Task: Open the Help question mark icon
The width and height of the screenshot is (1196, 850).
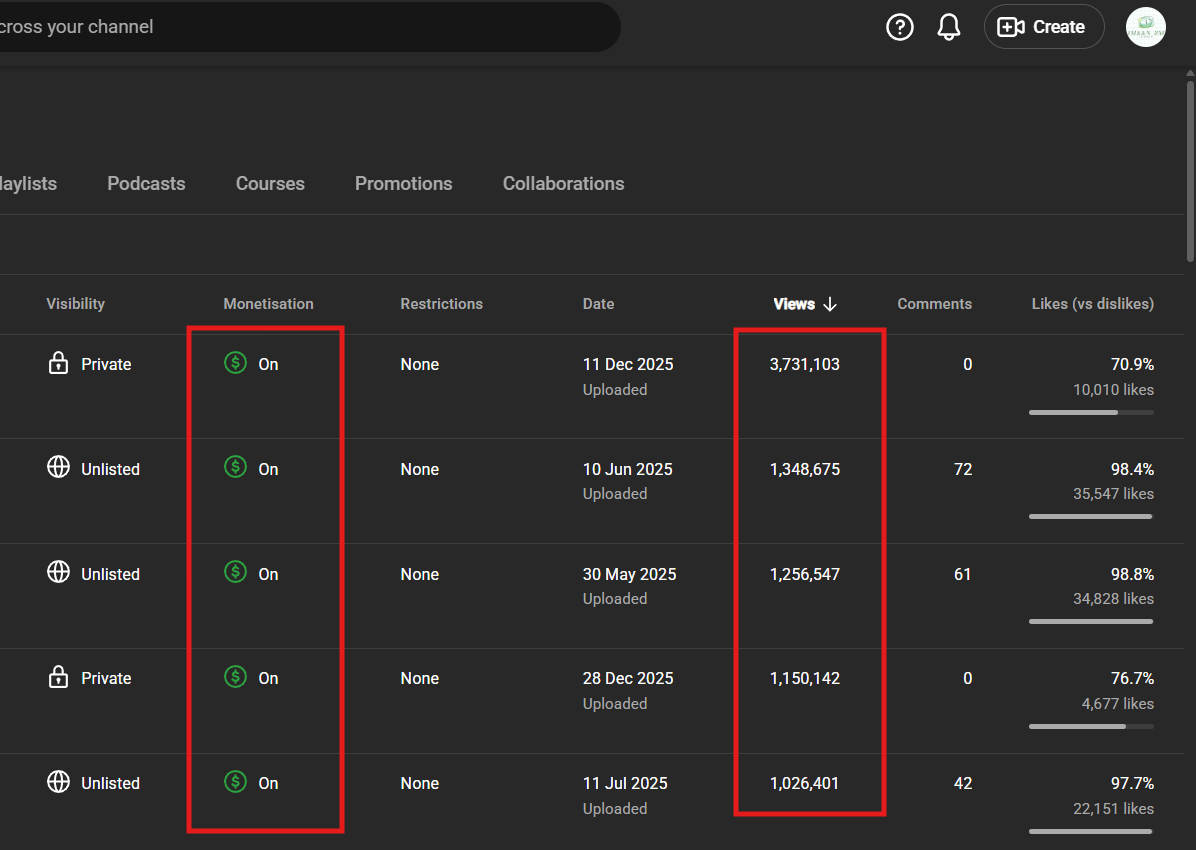Action: click(900, 27)
